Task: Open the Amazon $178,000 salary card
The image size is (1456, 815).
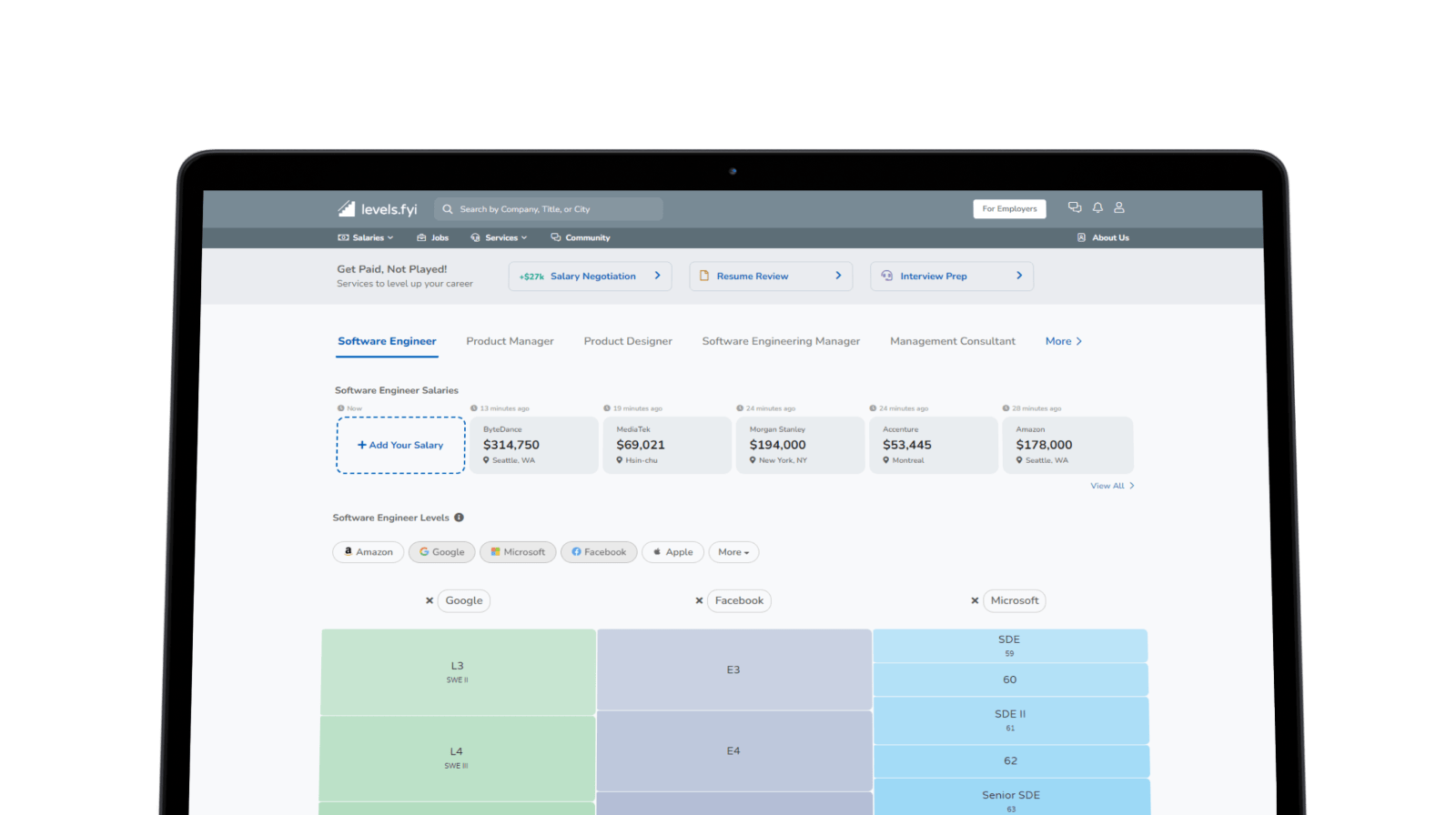Action: click(x=1067, y=445)
